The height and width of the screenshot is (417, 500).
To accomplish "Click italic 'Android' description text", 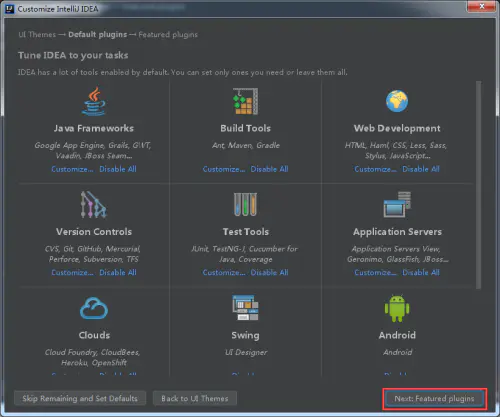I will [x=397, y=352].
